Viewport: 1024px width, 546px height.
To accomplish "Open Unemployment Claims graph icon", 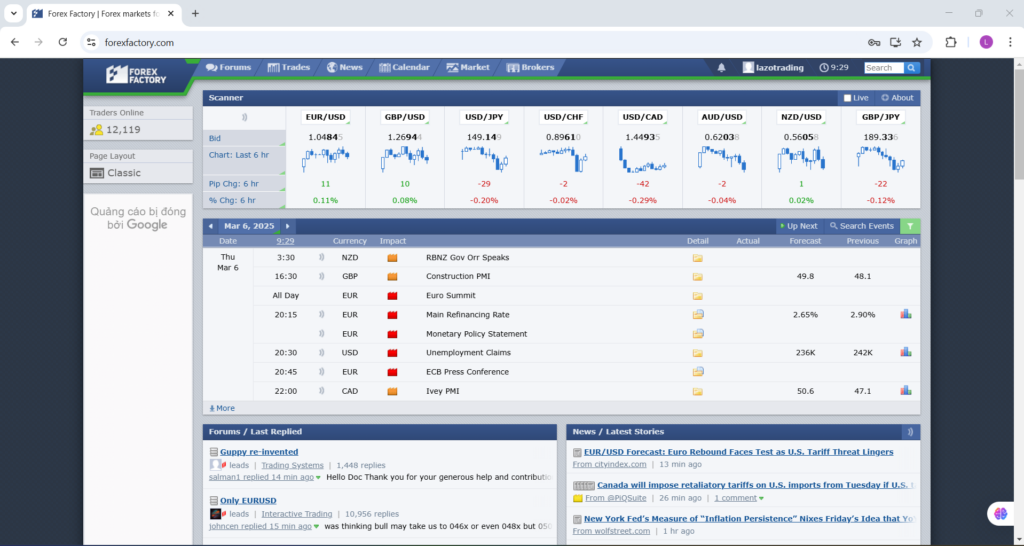I will (906, 352).
